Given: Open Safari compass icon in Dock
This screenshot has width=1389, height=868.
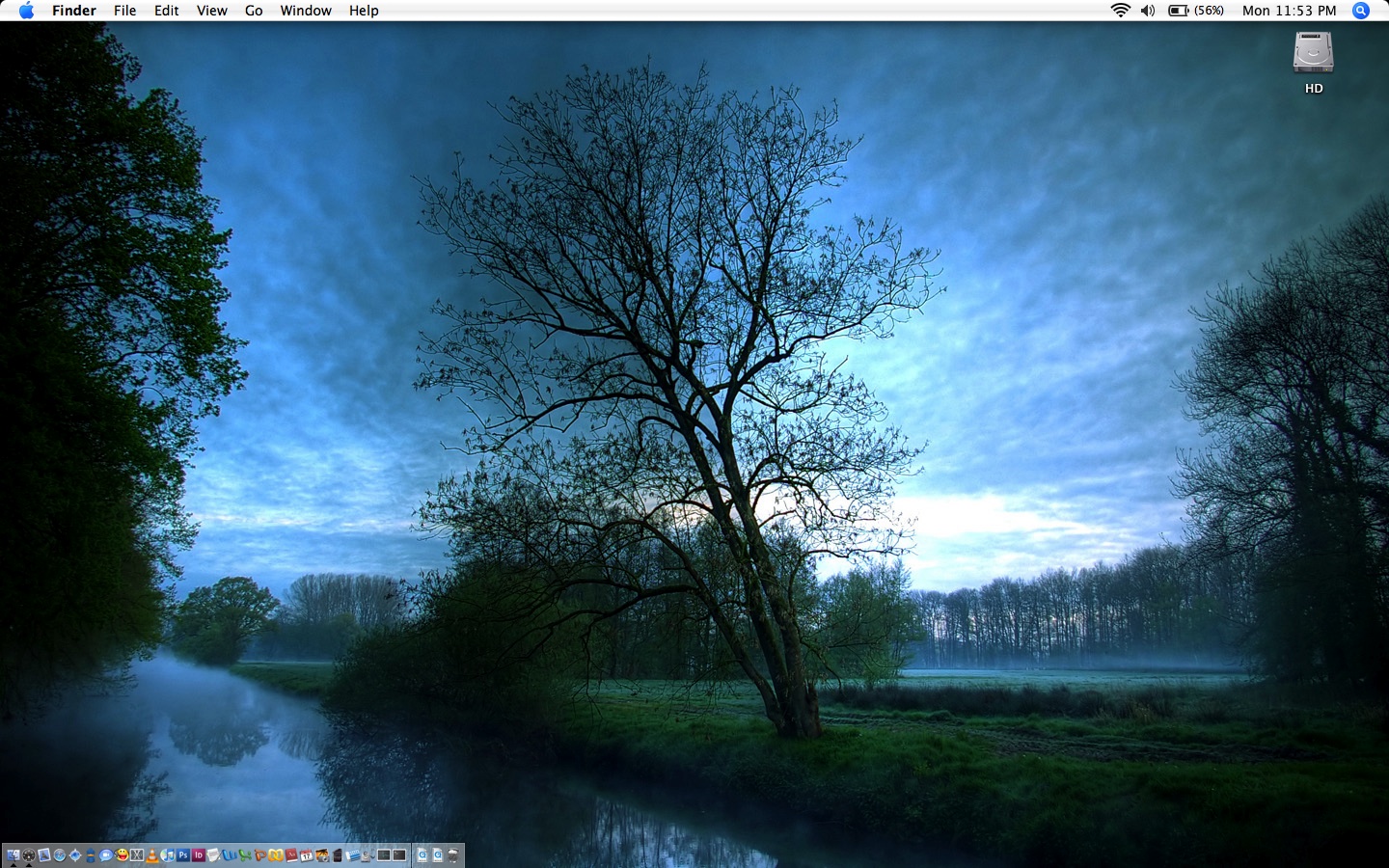Looking at the screenshot, I should [x=60, y=854].
